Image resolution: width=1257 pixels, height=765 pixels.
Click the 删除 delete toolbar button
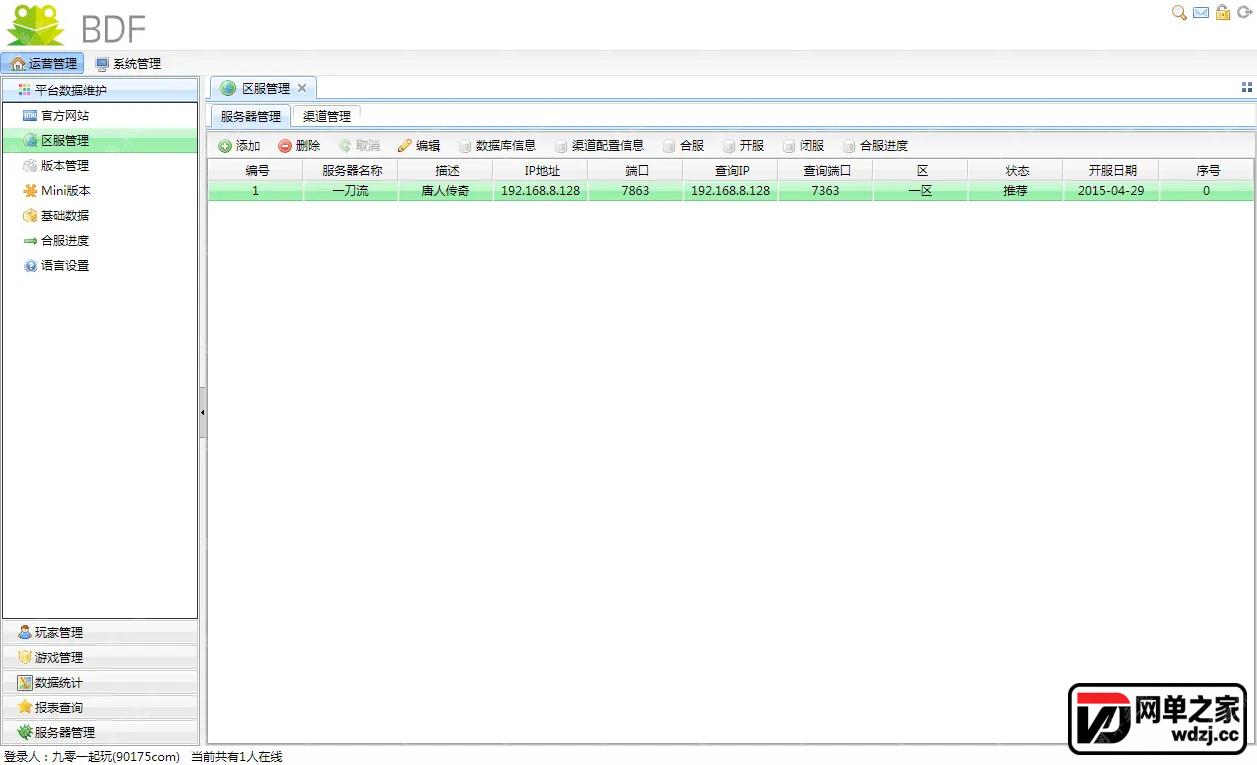[x=299, y=146]
